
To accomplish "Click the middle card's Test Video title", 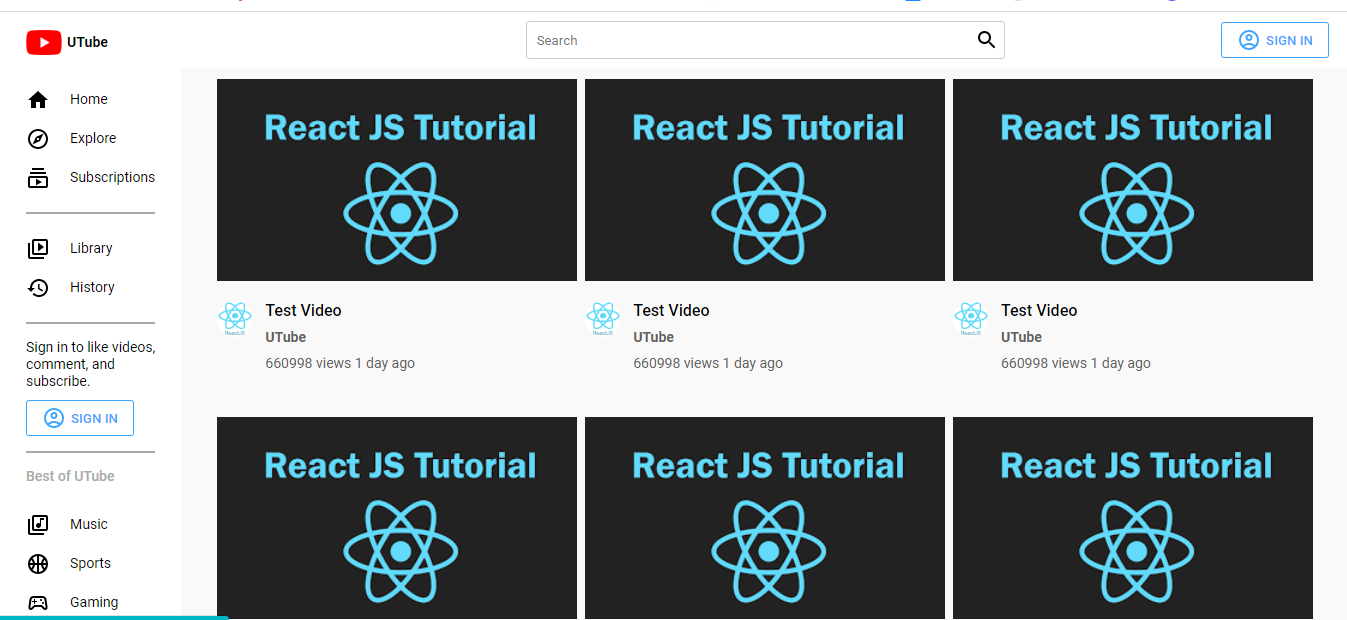I will click(x=671, y=311).
